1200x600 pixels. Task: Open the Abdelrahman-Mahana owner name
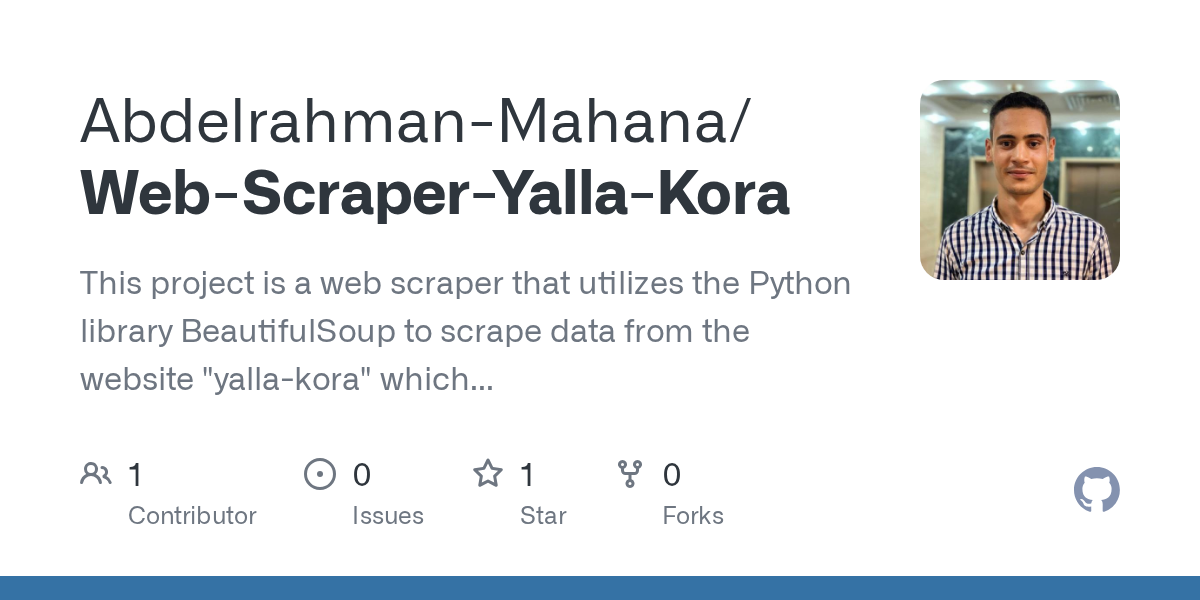pyautogui.click(x=411, y=120)
